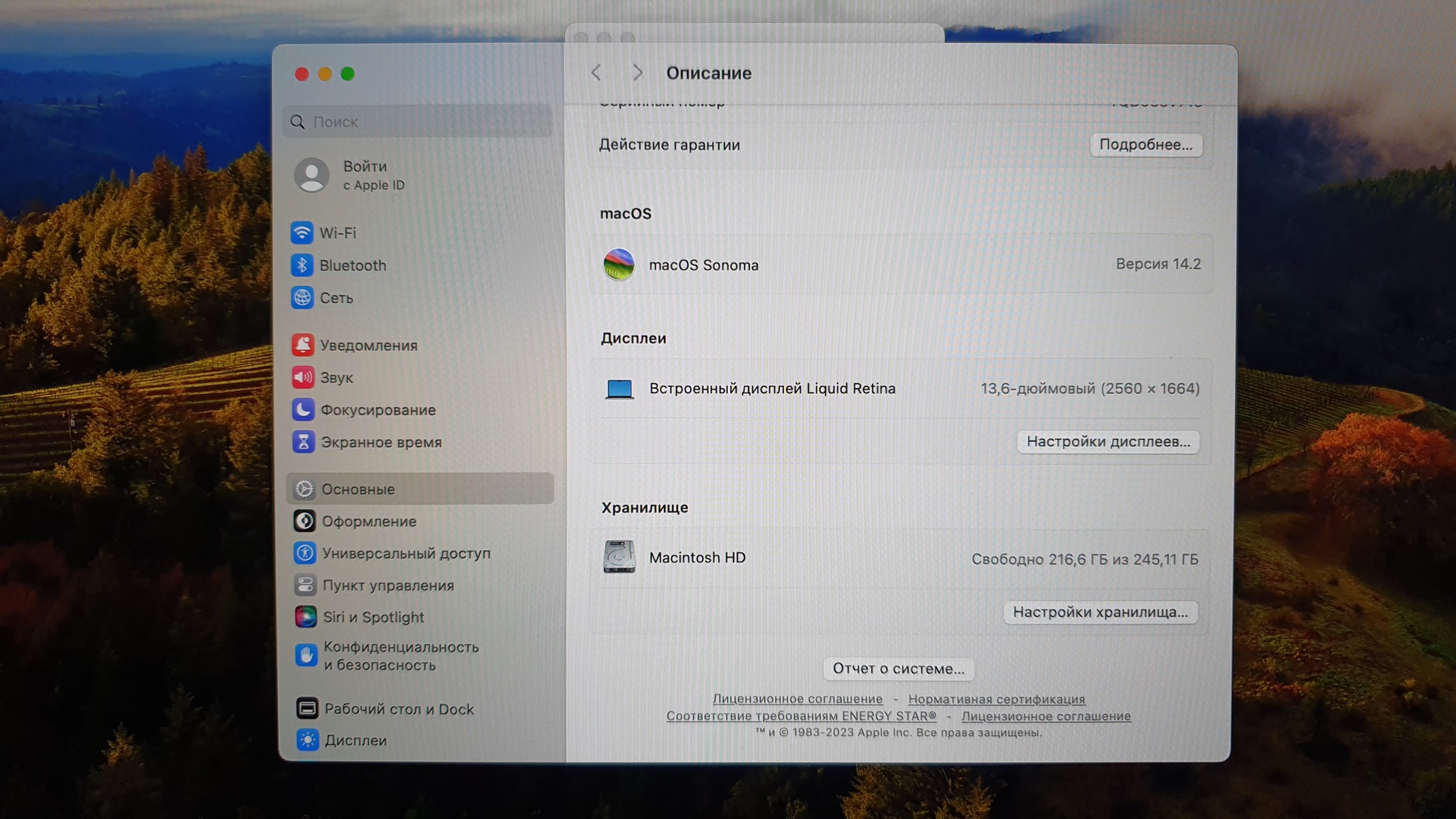This screenshot has width=1456, height=819.
Task: Open Рабочий стол и Dock section
Action: pos(398,709)
